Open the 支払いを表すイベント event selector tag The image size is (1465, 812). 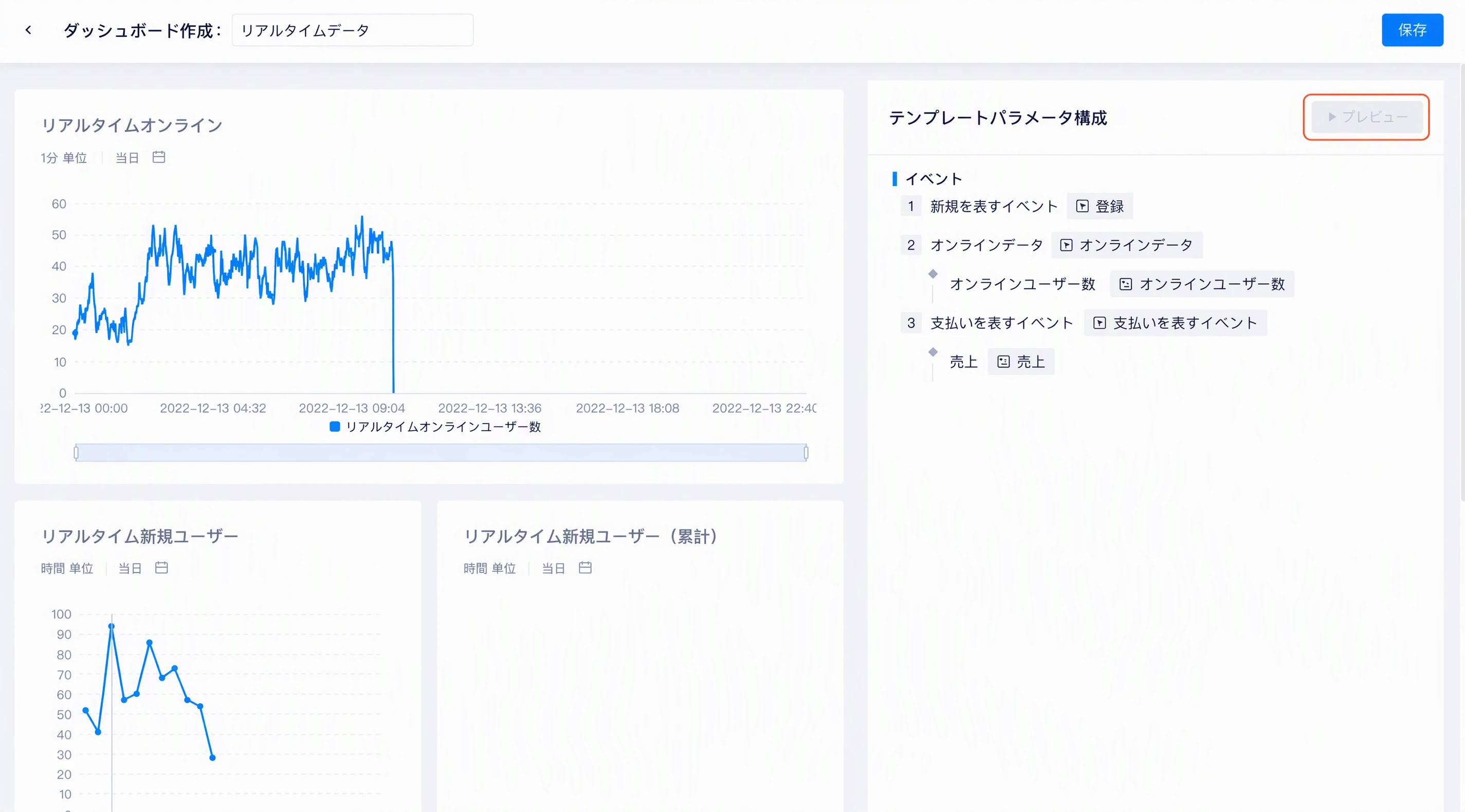pos(1176,323)
